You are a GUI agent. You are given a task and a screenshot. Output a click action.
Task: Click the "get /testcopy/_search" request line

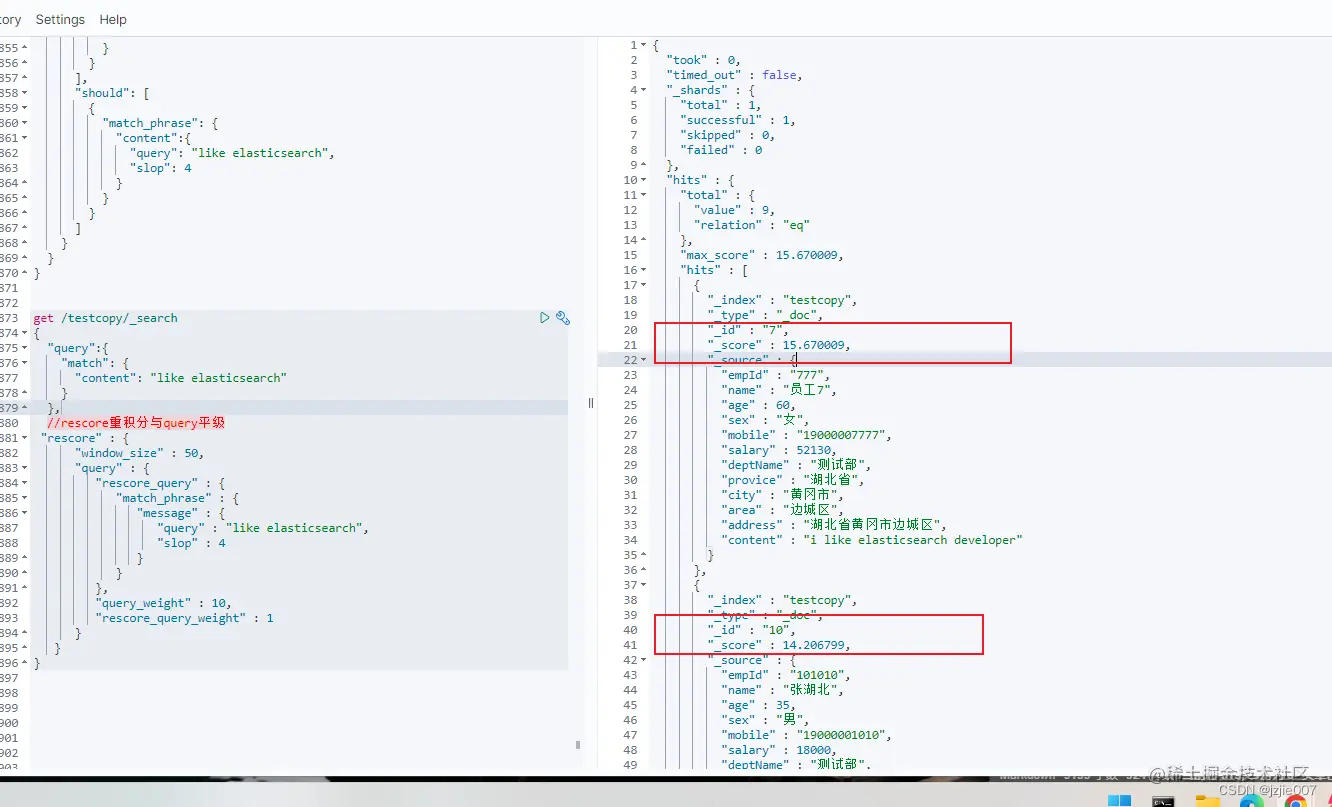tap(105, 318)
